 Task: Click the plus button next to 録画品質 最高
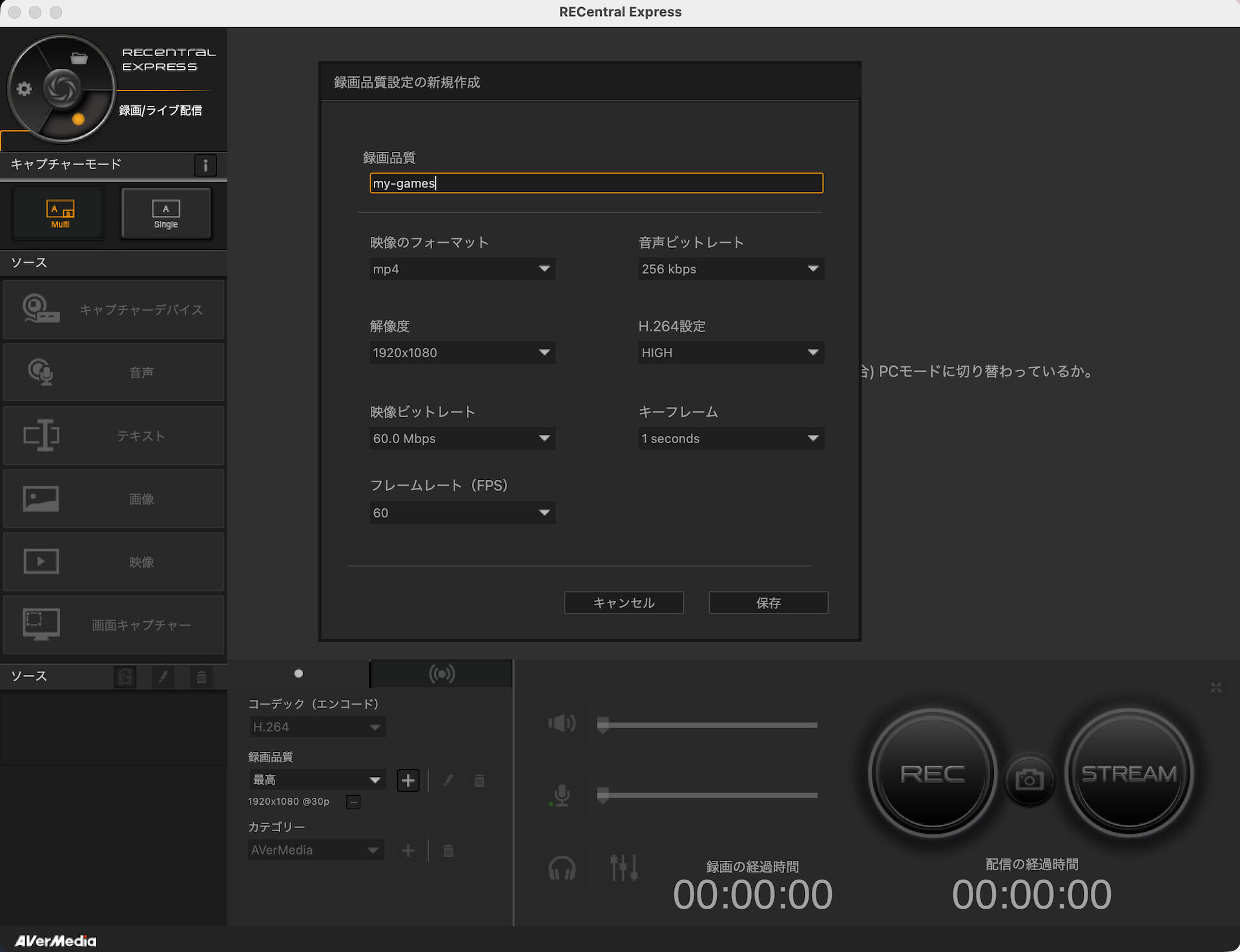click(408, 780)
